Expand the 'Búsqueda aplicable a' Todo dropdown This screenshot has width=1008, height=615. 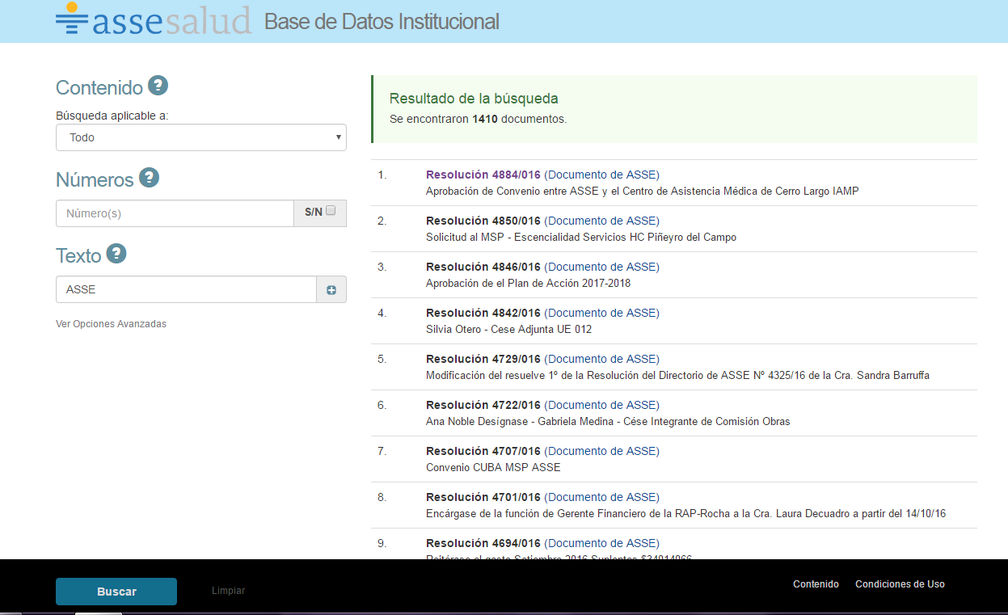tap(201, 138)
